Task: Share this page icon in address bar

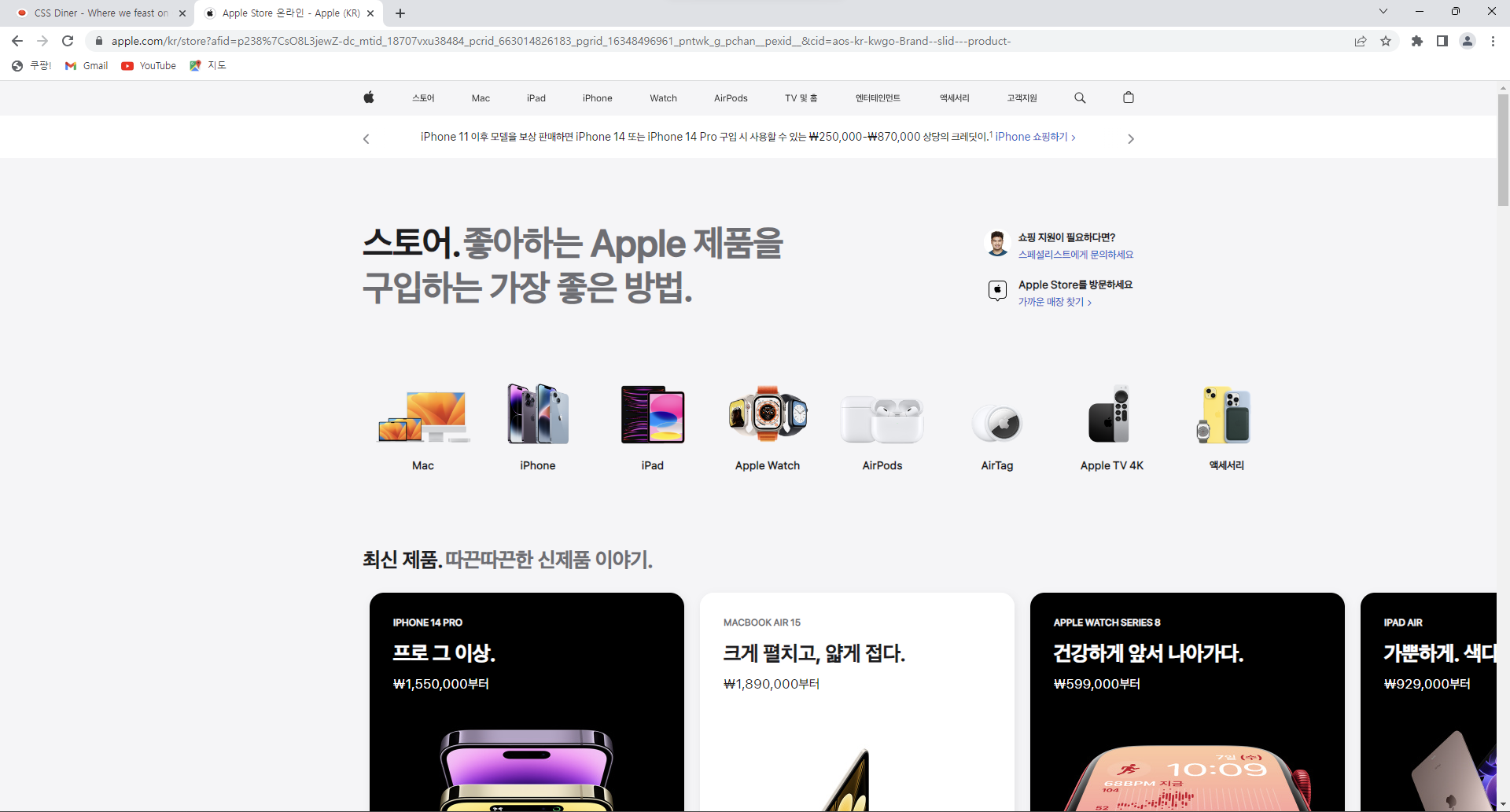Action: (x=1361, y=41)
